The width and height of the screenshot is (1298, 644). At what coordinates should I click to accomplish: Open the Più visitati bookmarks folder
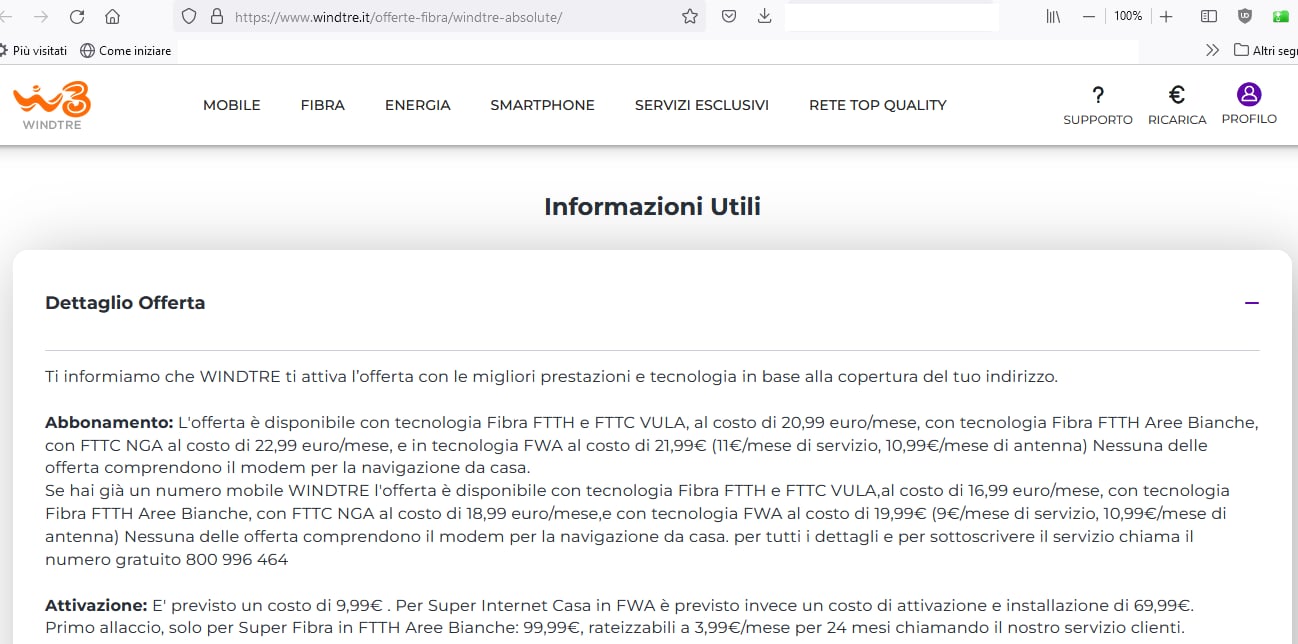[x=34, y=50]
